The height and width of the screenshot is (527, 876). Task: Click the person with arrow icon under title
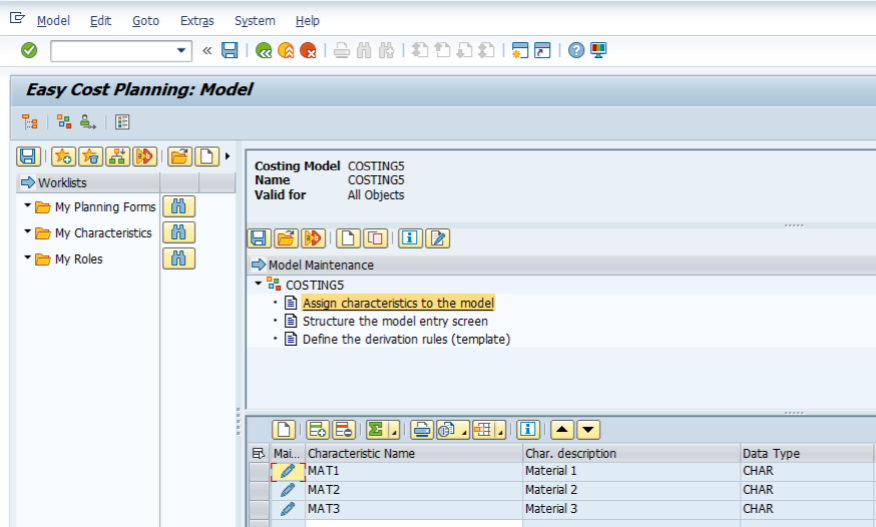coord(88,122)
